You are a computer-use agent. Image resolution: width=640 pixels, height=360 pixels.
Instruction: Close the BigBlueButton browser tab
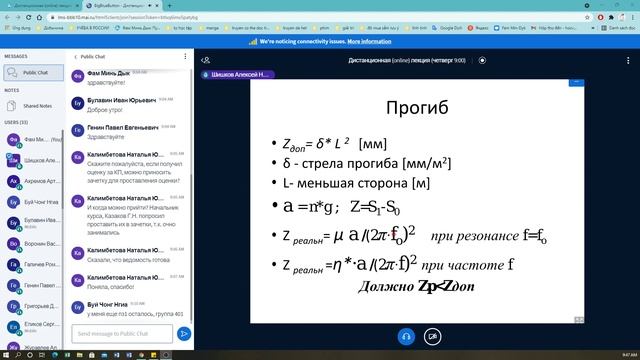[157, 6]
